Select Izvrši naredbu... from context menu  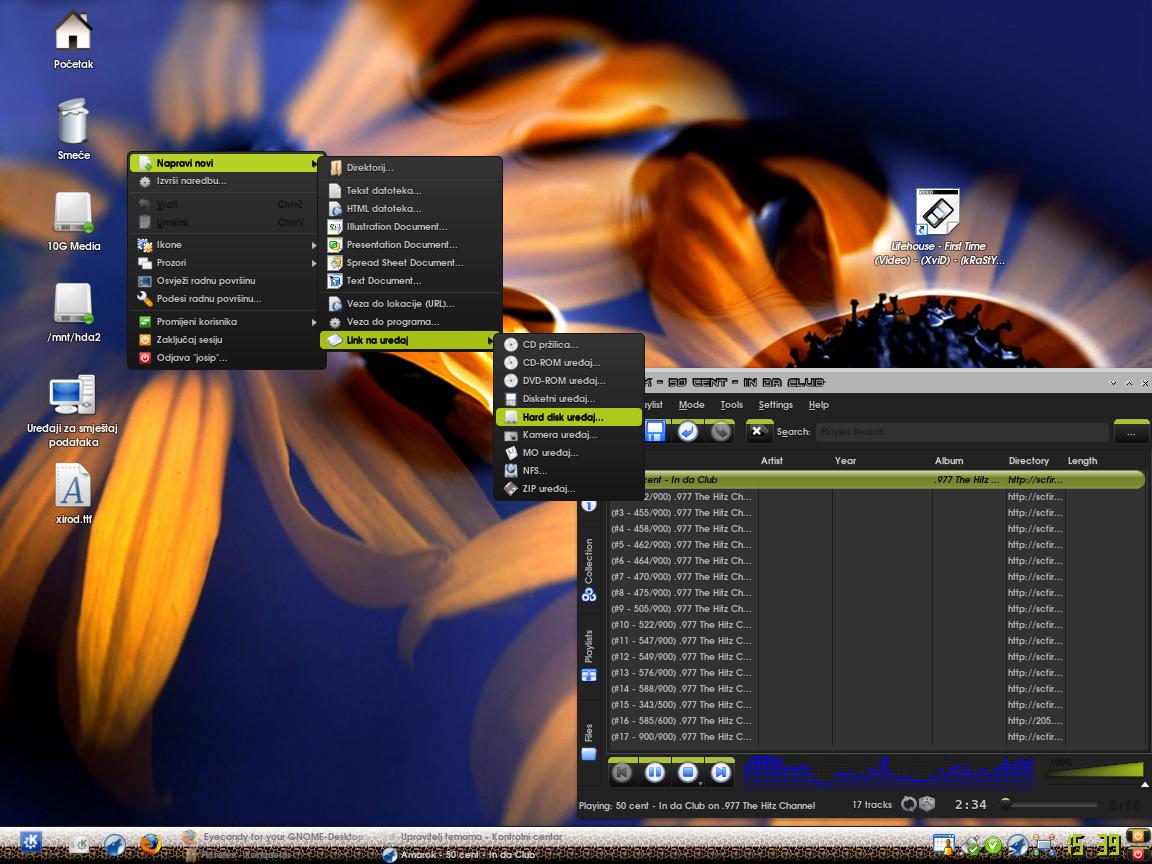coord(226,181)
